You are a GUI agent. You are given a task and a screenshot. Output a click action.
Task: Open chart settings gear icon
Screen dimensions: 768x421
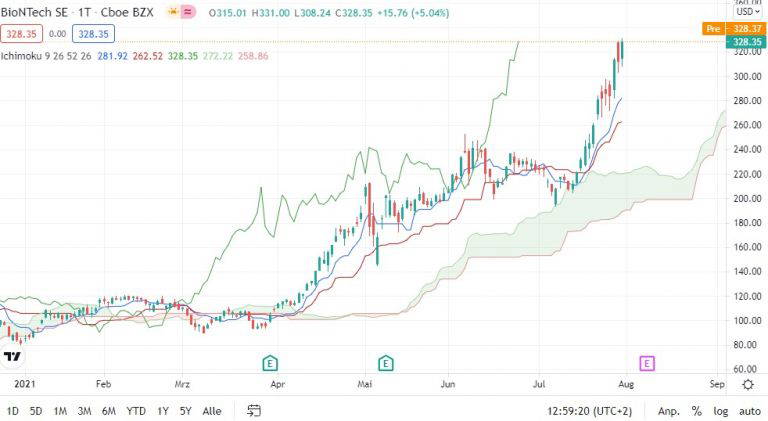click(748, 384)
